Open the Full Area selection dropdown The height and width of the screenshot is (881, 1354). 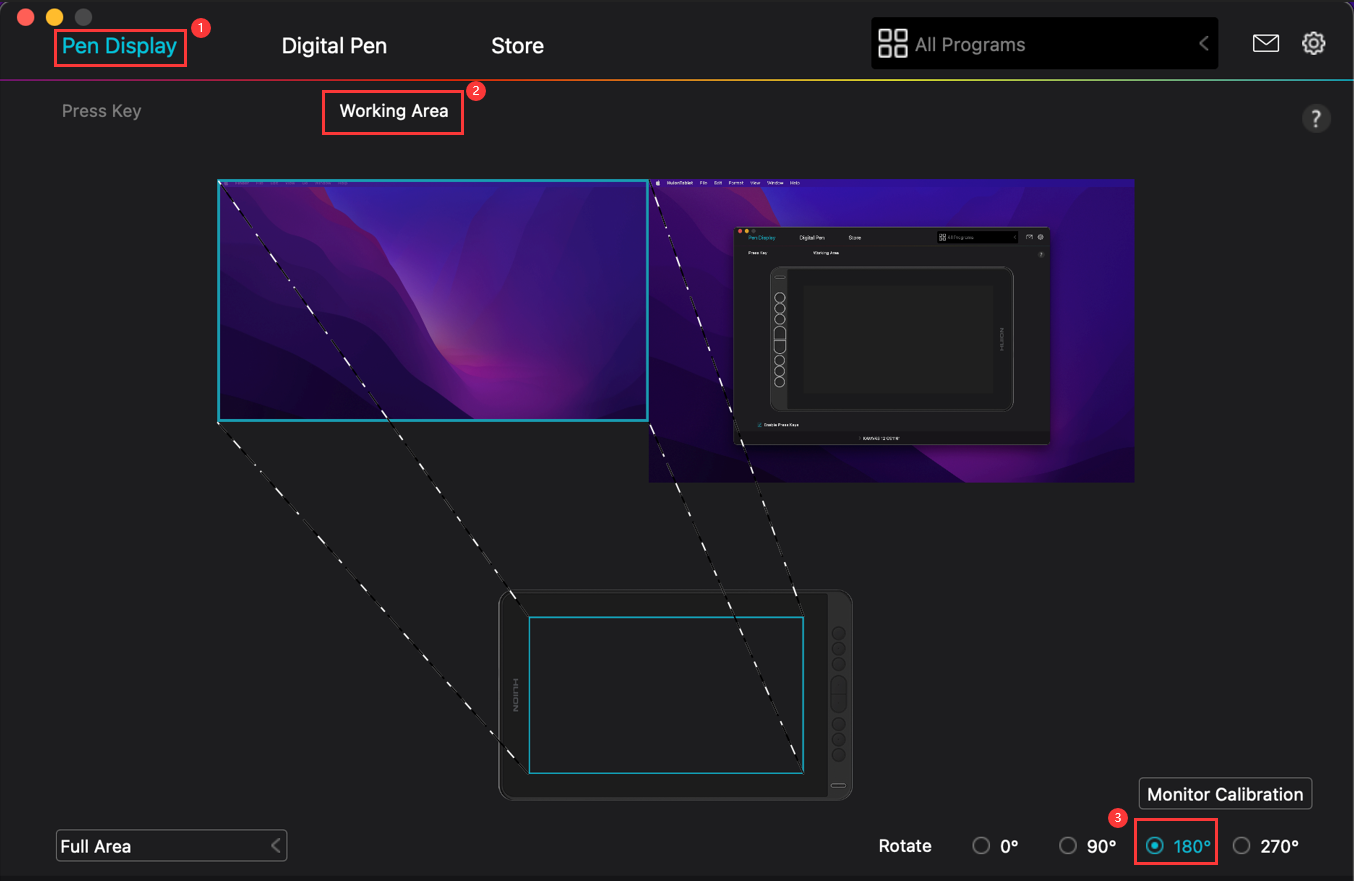coord(171,845)
